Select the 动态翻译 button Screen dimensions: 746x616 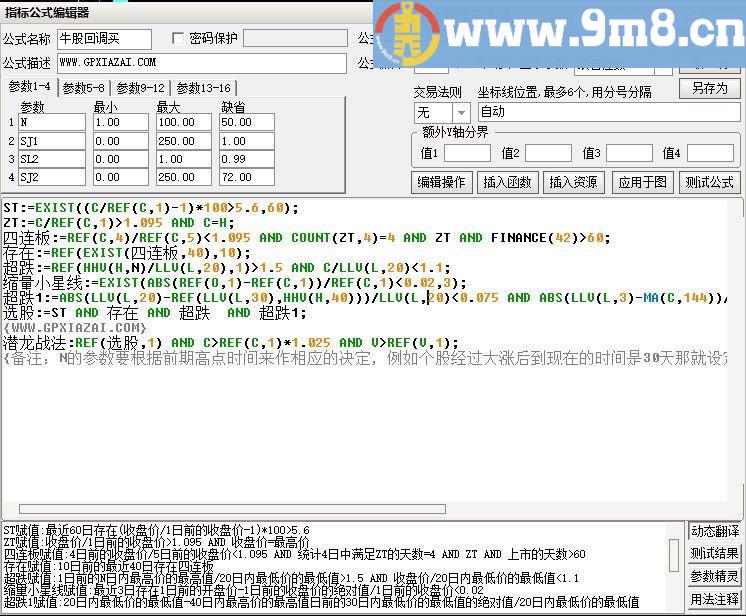tap(715, 531)
